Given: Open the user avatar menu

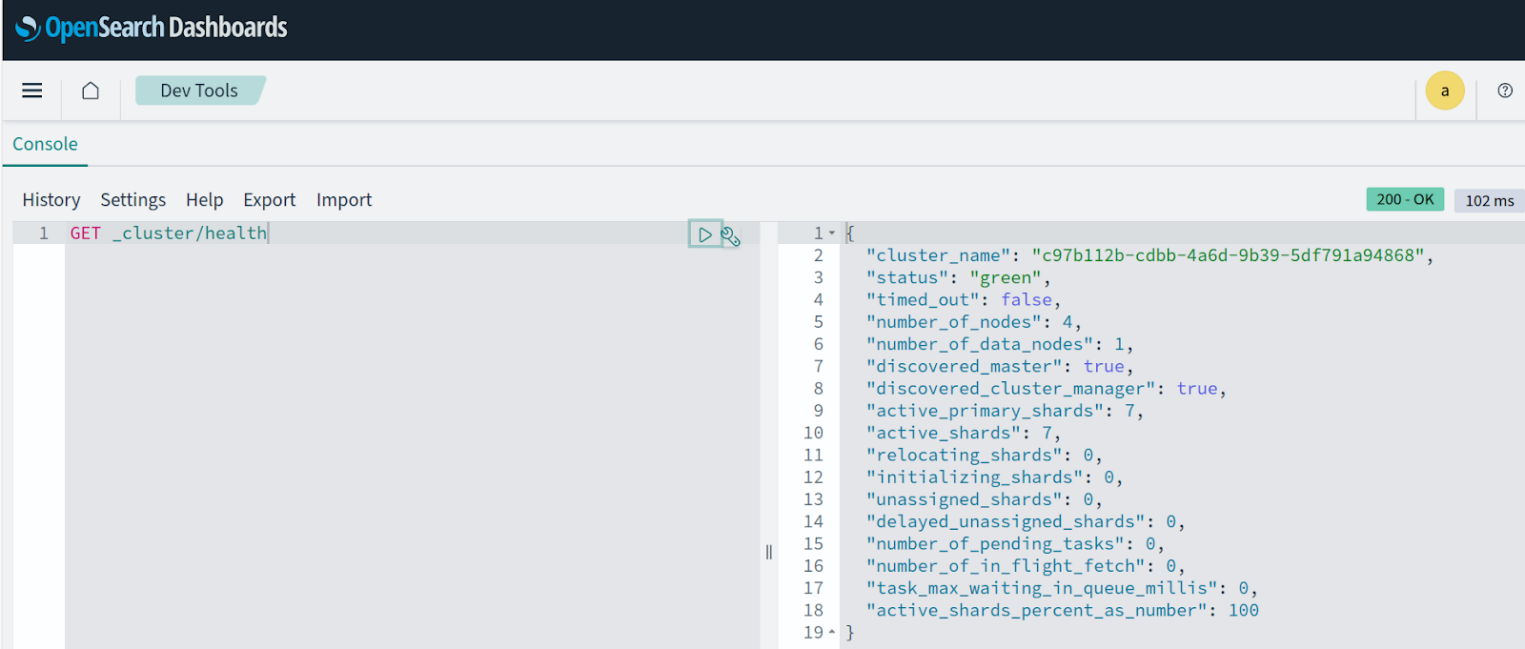Looking at the screenshot, I should pyautogui.click(x=1444, y=91).
